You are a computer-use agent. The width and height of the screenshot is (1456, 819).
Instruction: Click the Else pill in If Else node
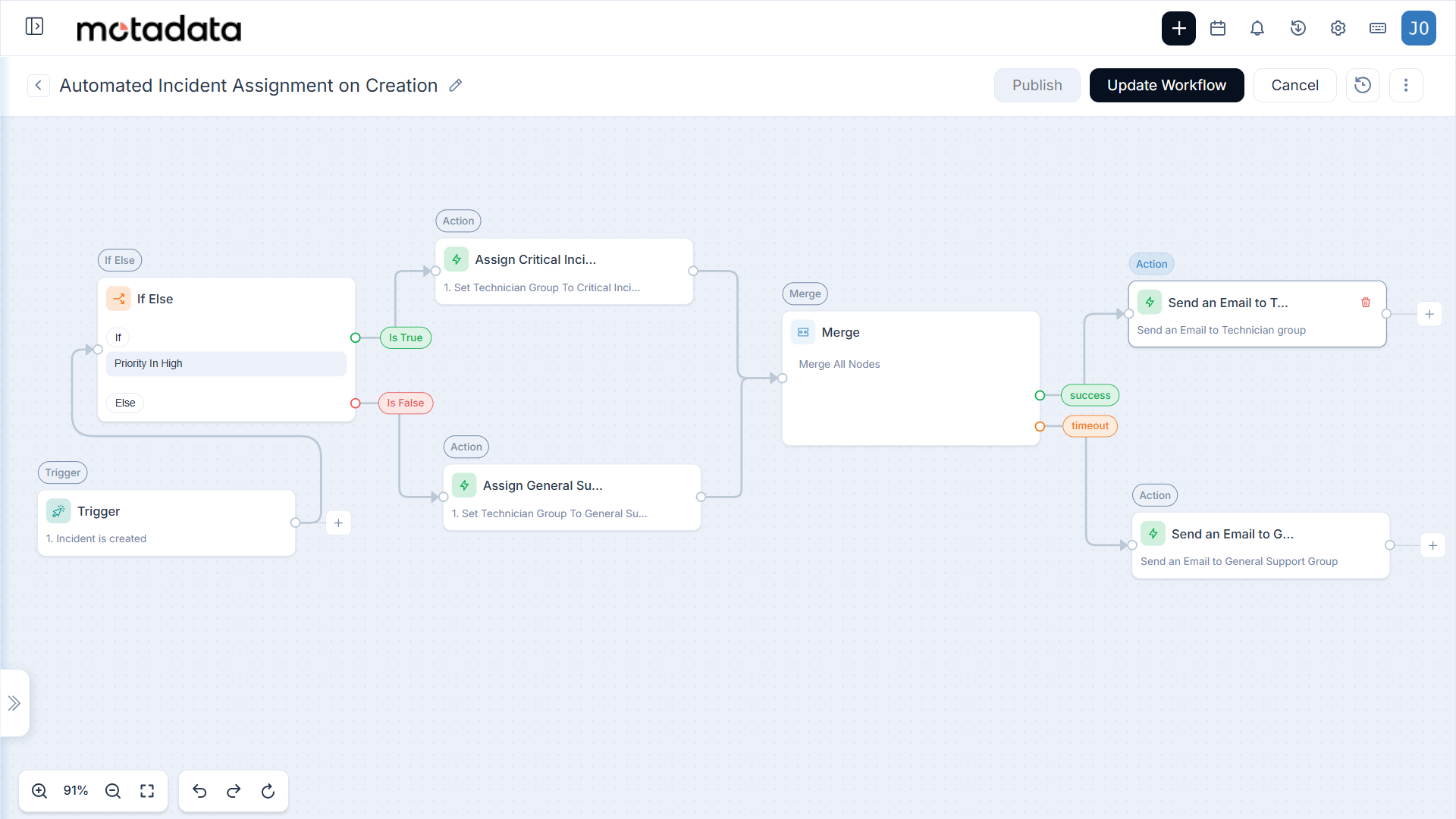coord(125,403)
